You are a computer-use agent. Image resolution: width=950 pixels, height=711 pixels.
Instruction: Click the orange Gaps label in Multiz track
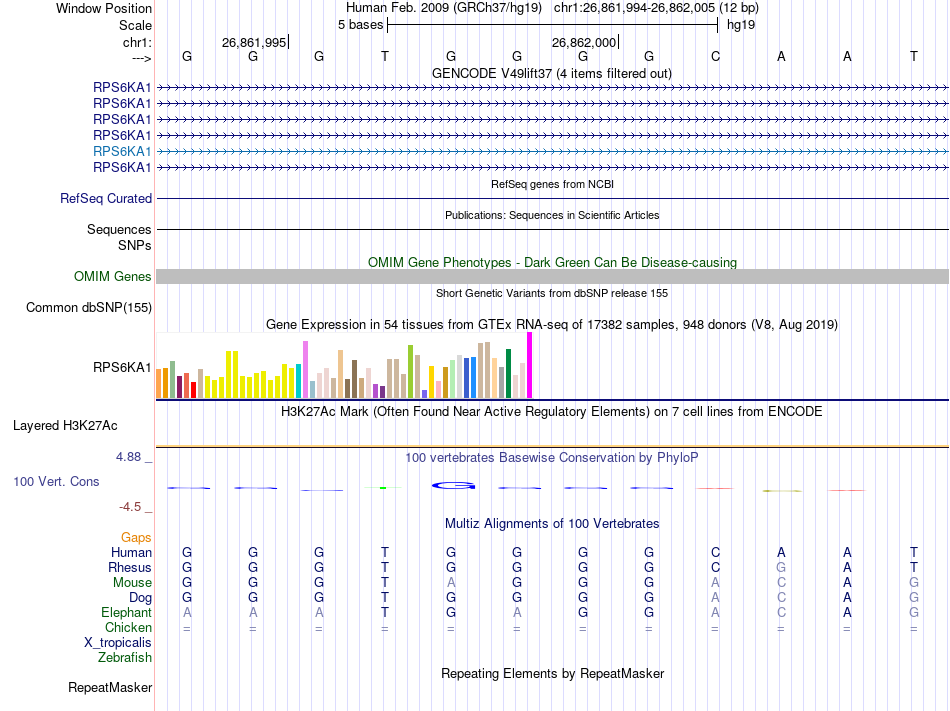tap(136, 538)
